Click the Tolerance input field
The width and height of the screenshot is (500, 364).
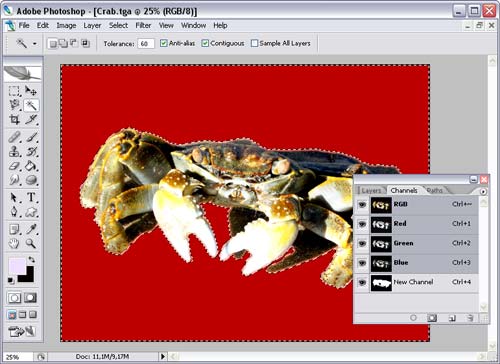146,44
